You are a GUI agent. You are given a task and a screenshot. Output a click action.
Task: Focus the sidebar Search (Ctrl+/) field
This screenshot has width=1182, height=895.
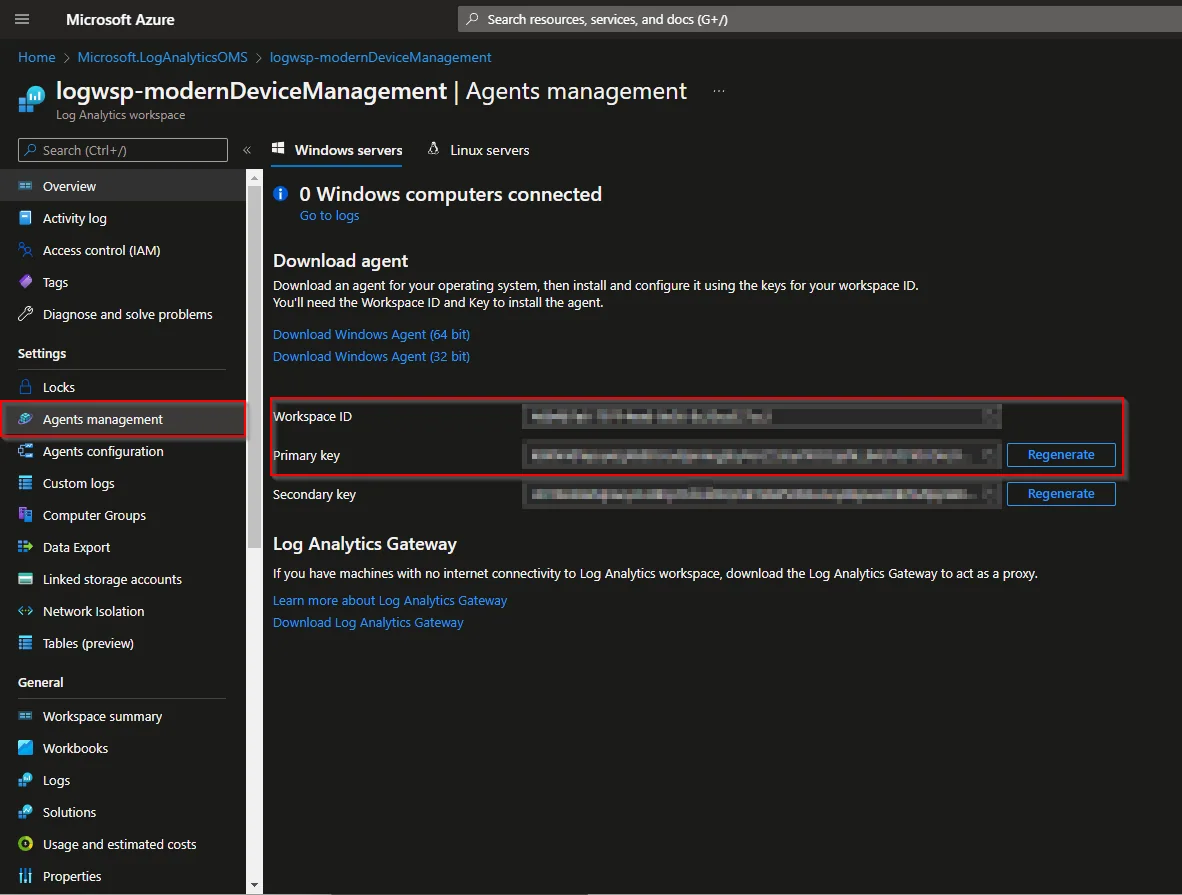point(123,150)
